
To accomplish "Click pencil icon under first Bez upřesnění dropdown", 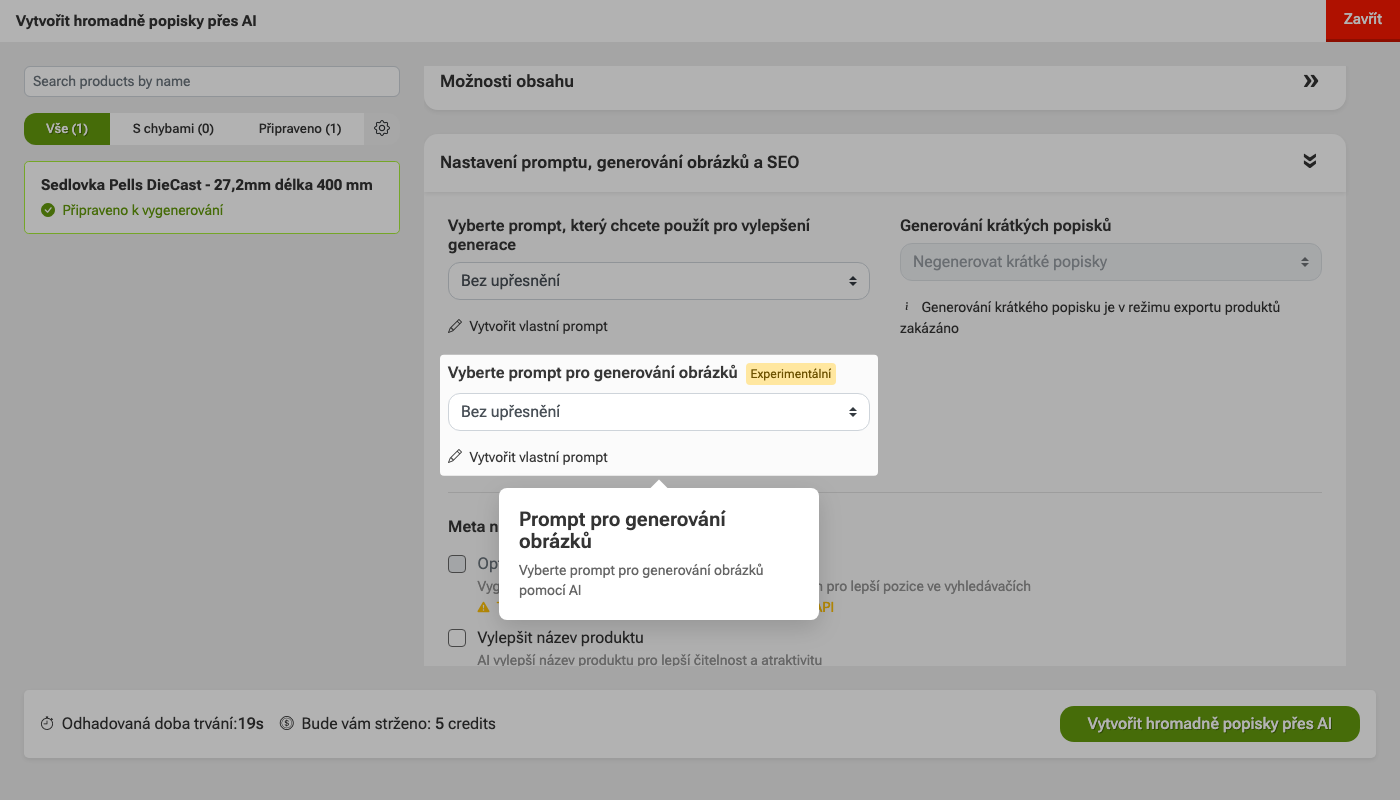I will tap(455, 326).
